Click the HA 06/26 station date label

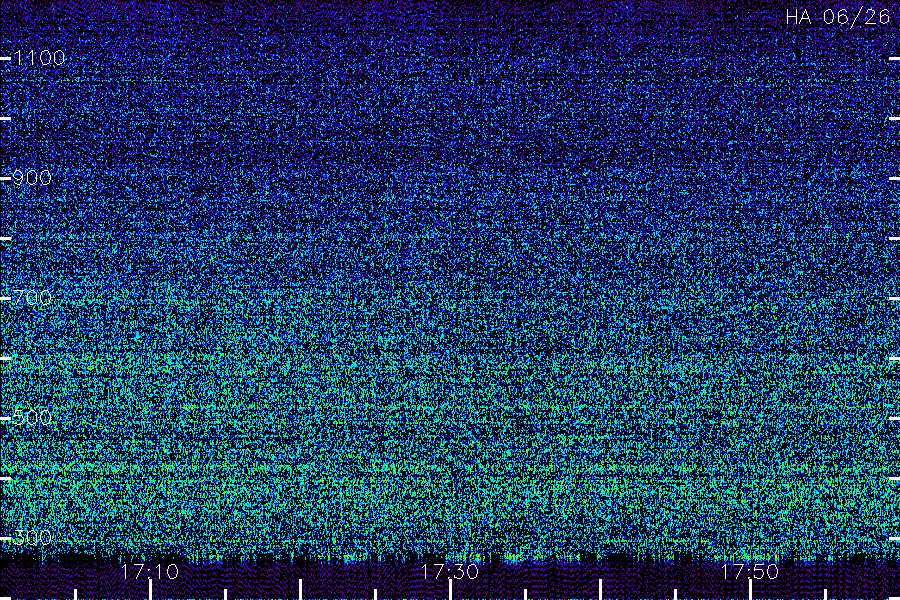tap(837, 17)
